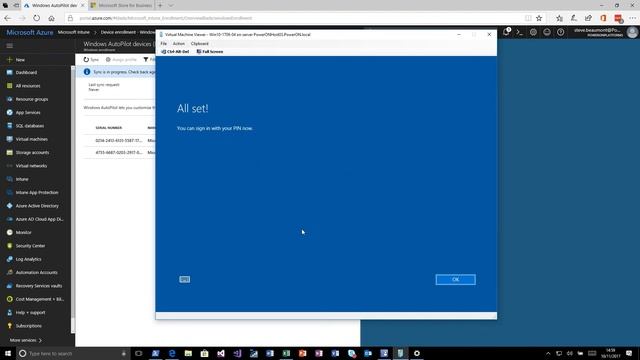This screenshot has width=640, height=360.
Task: Click the Microsoft Intune breadcrumb
Action: coord(73,32)
